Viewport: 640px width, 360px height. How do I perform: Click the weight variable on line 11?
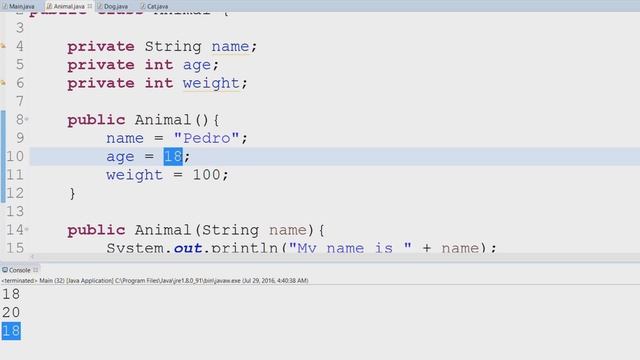[134, 176]
